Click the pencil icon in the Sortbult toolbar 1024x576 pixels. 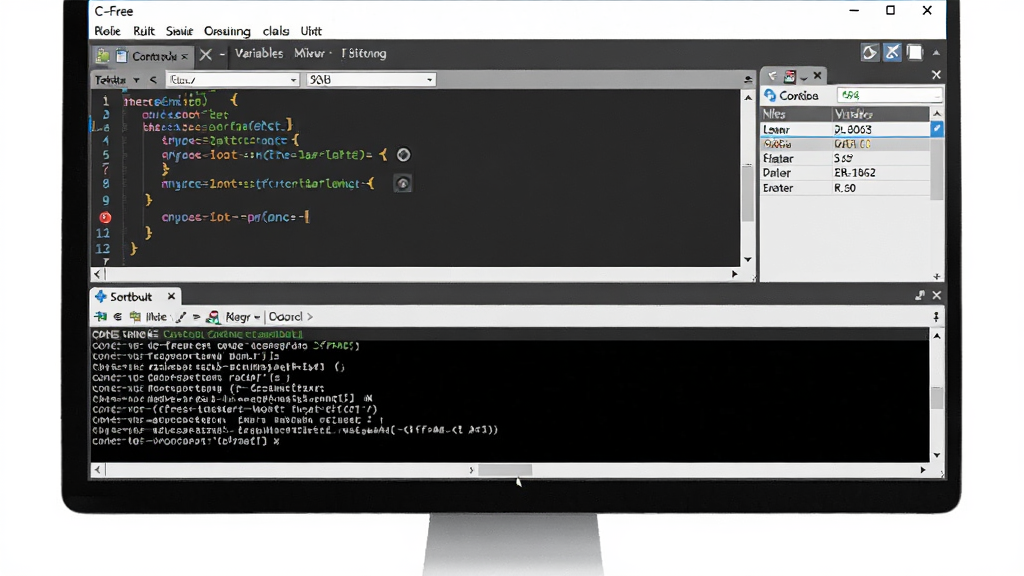181,317
